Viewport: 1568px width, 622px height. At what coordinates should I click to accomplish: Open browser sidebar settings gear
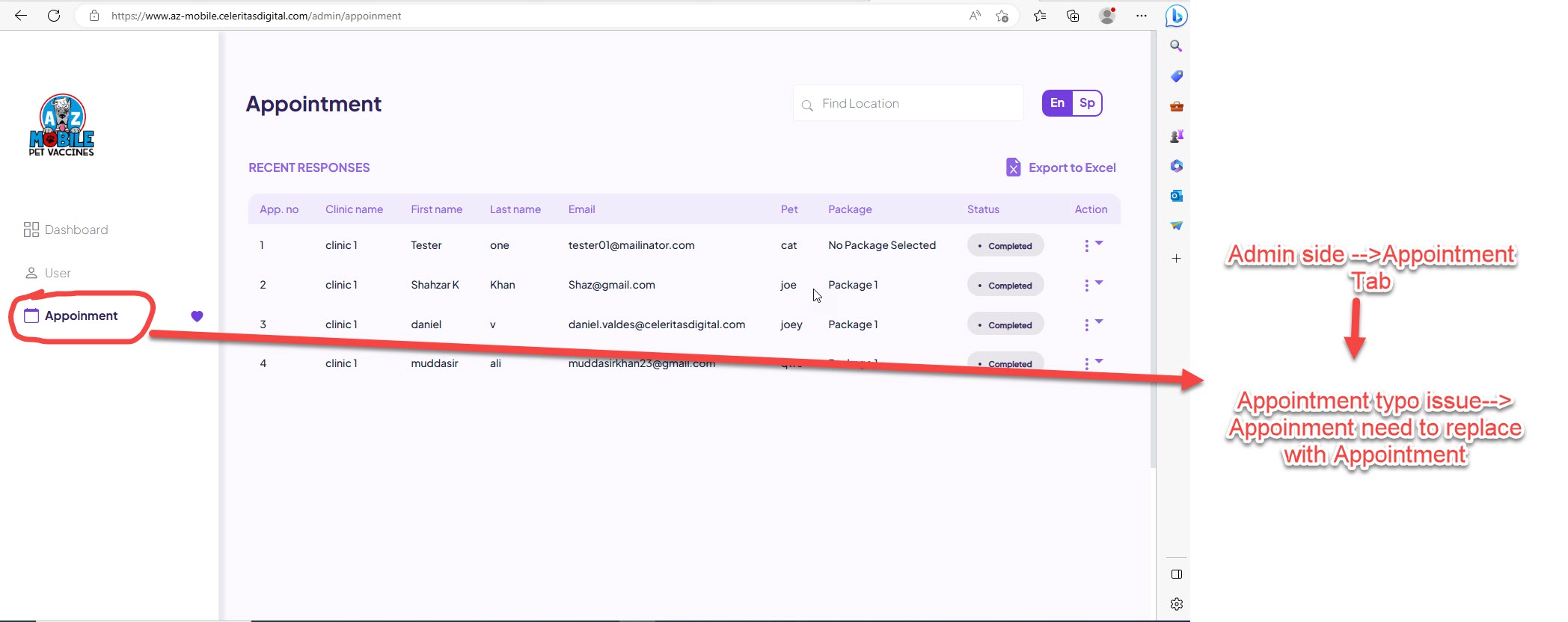point(1176,604)
